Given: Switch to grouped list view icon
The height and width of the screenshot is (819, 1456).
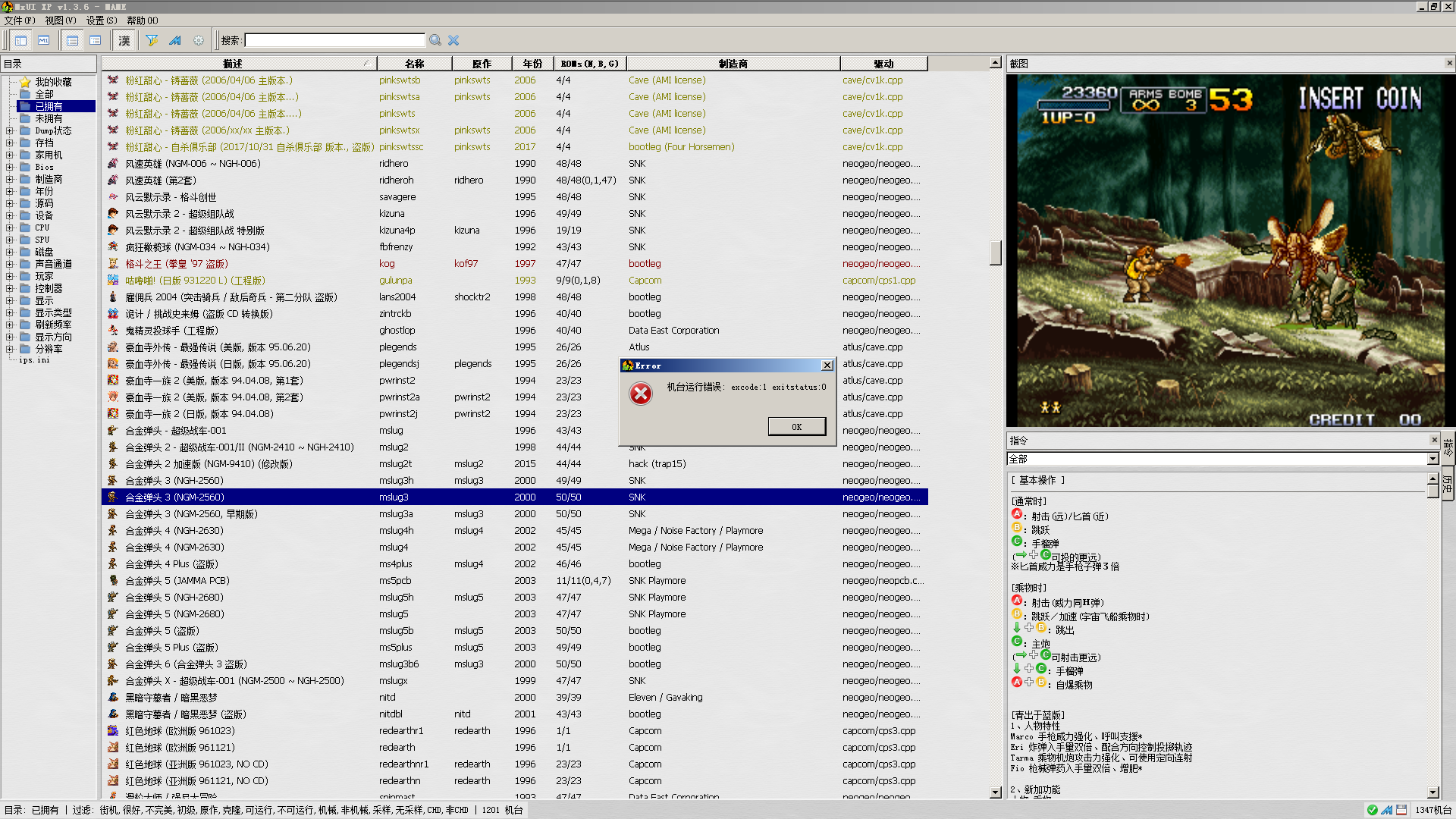Looking at the screenshot, I should pyautogui.click(x=95, y=40).
